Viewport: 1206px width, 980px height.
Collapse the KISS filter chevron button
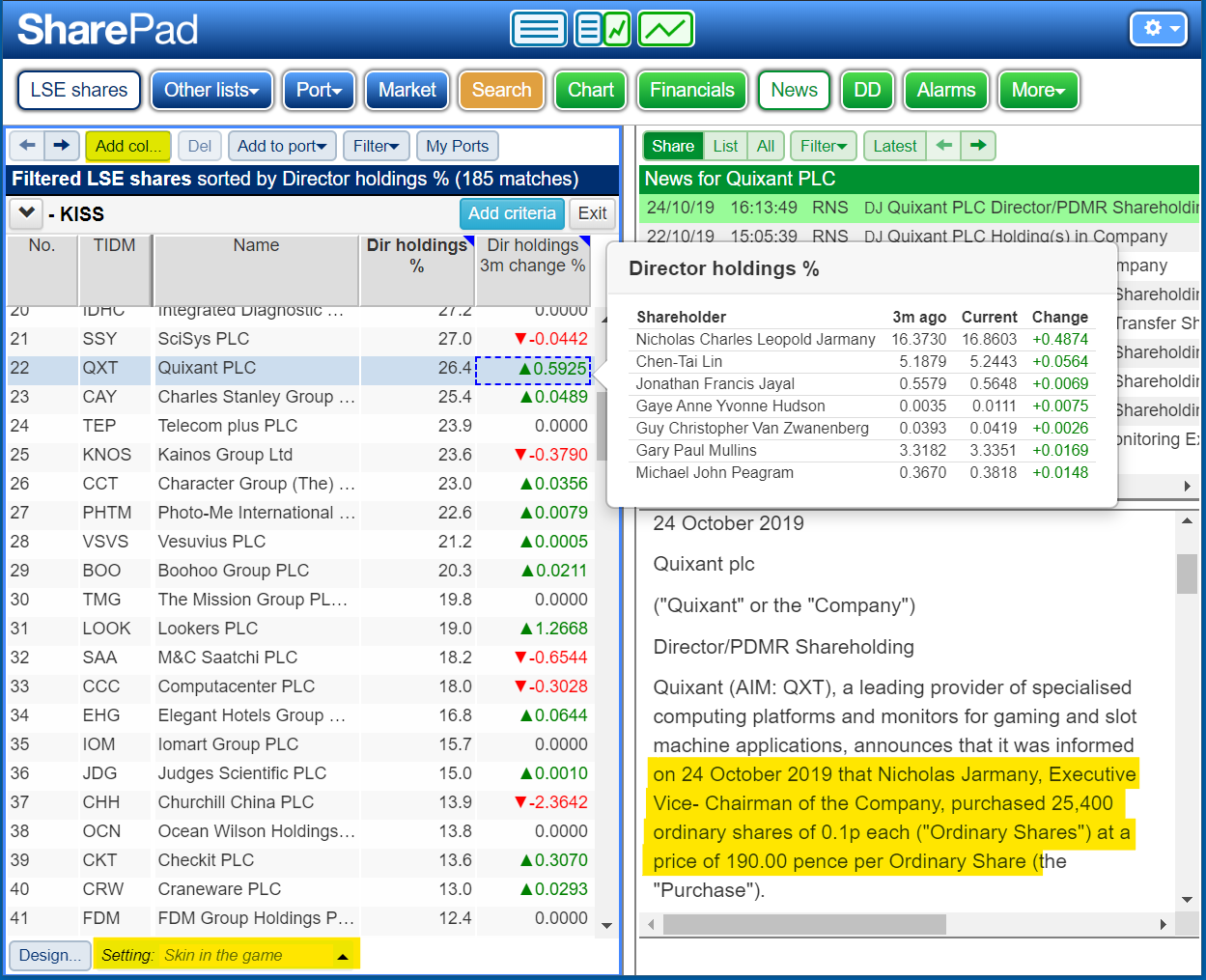point(25,213)
